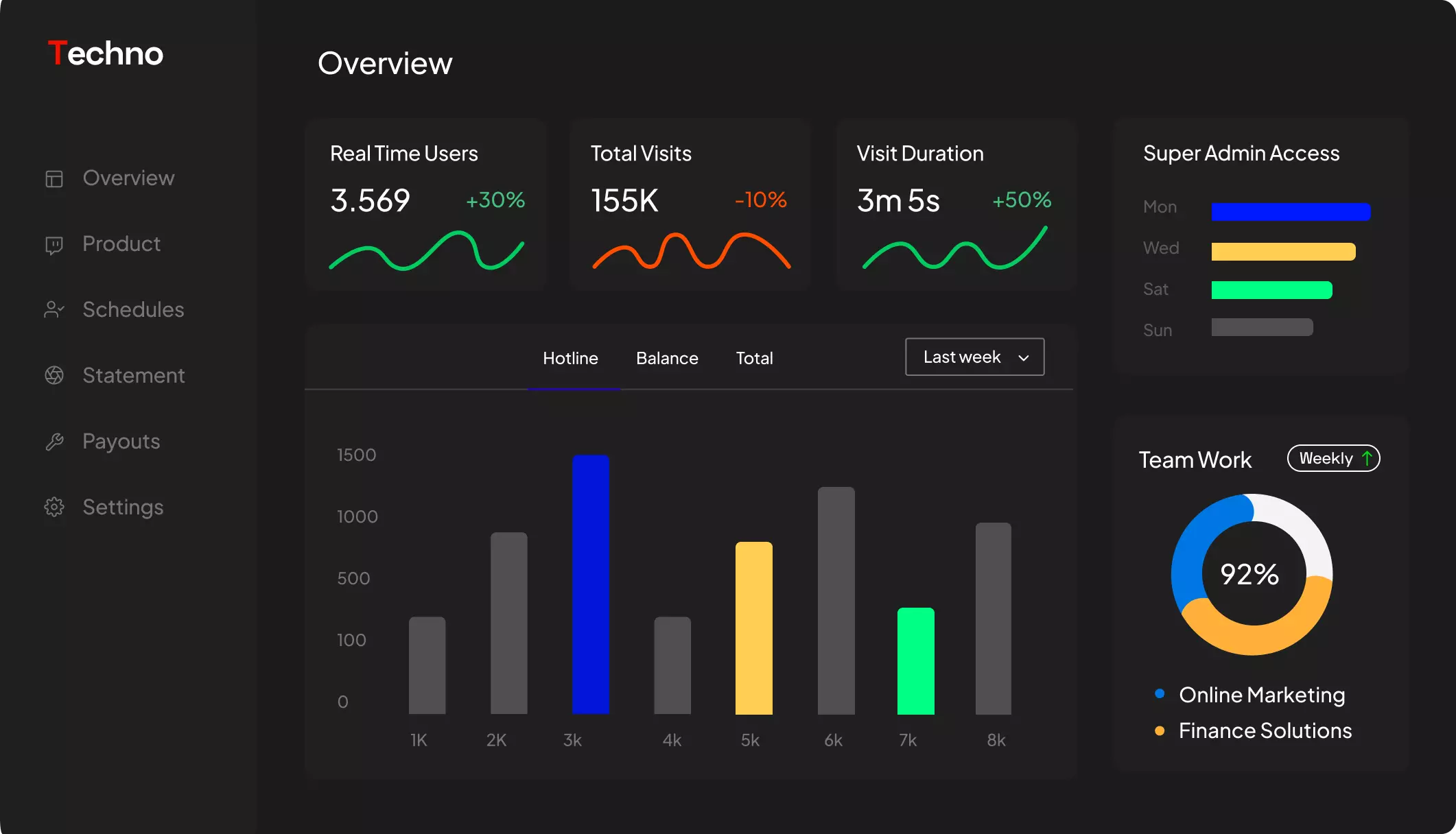
Task: Click the orange Finance Solutions legend dot
Action: (1160, 730)
